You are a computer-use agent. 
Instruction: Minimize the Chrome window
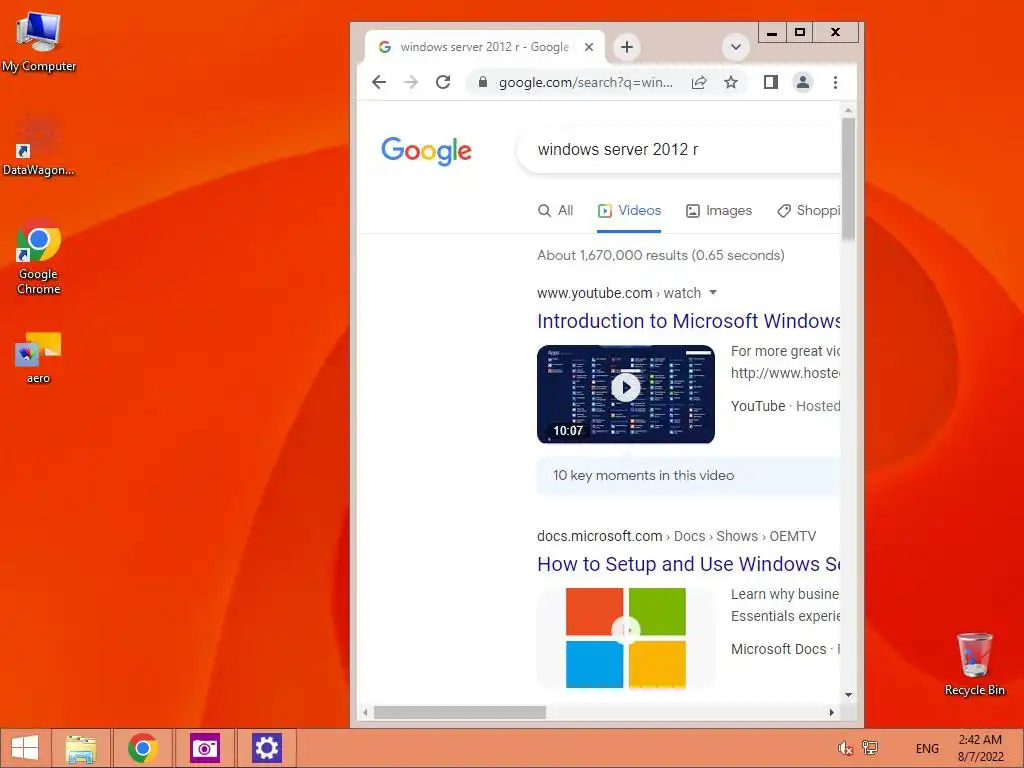772,32
